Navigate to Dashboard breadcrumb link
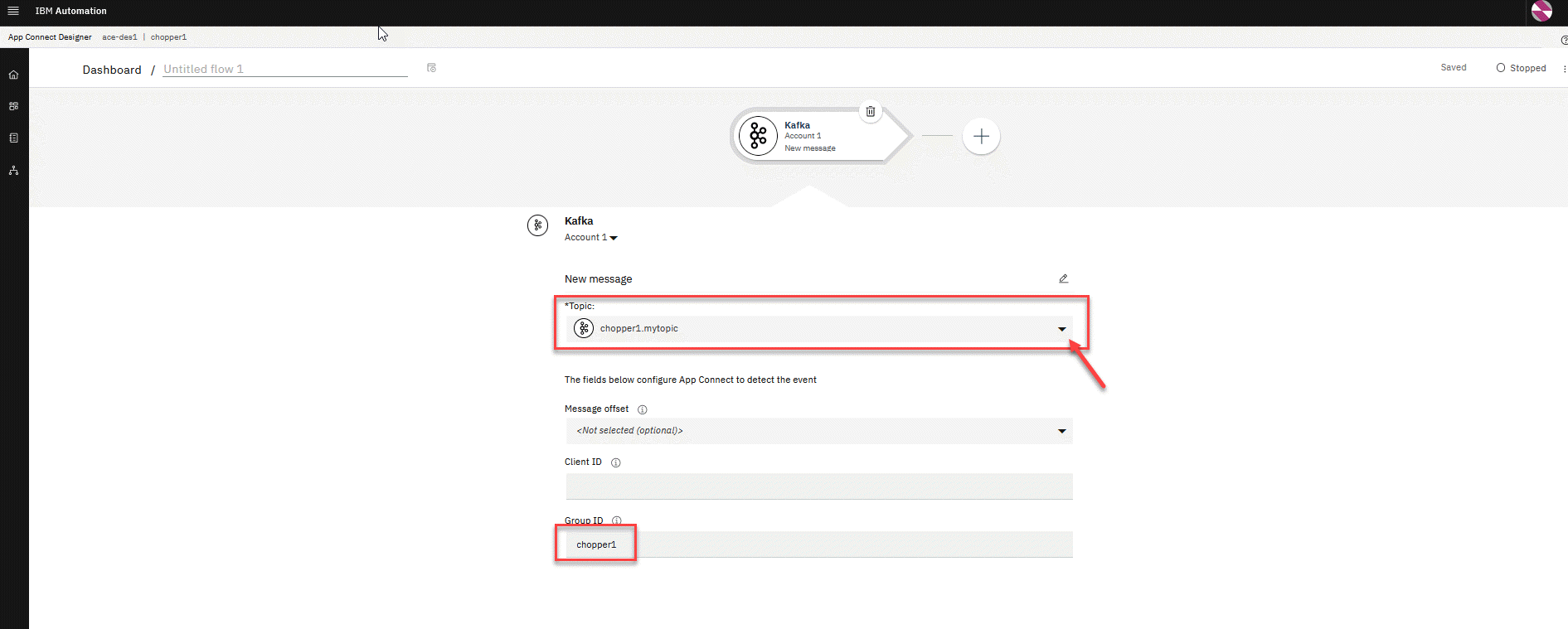This screenshot has height=629, width=1568. tap(112, 70)
